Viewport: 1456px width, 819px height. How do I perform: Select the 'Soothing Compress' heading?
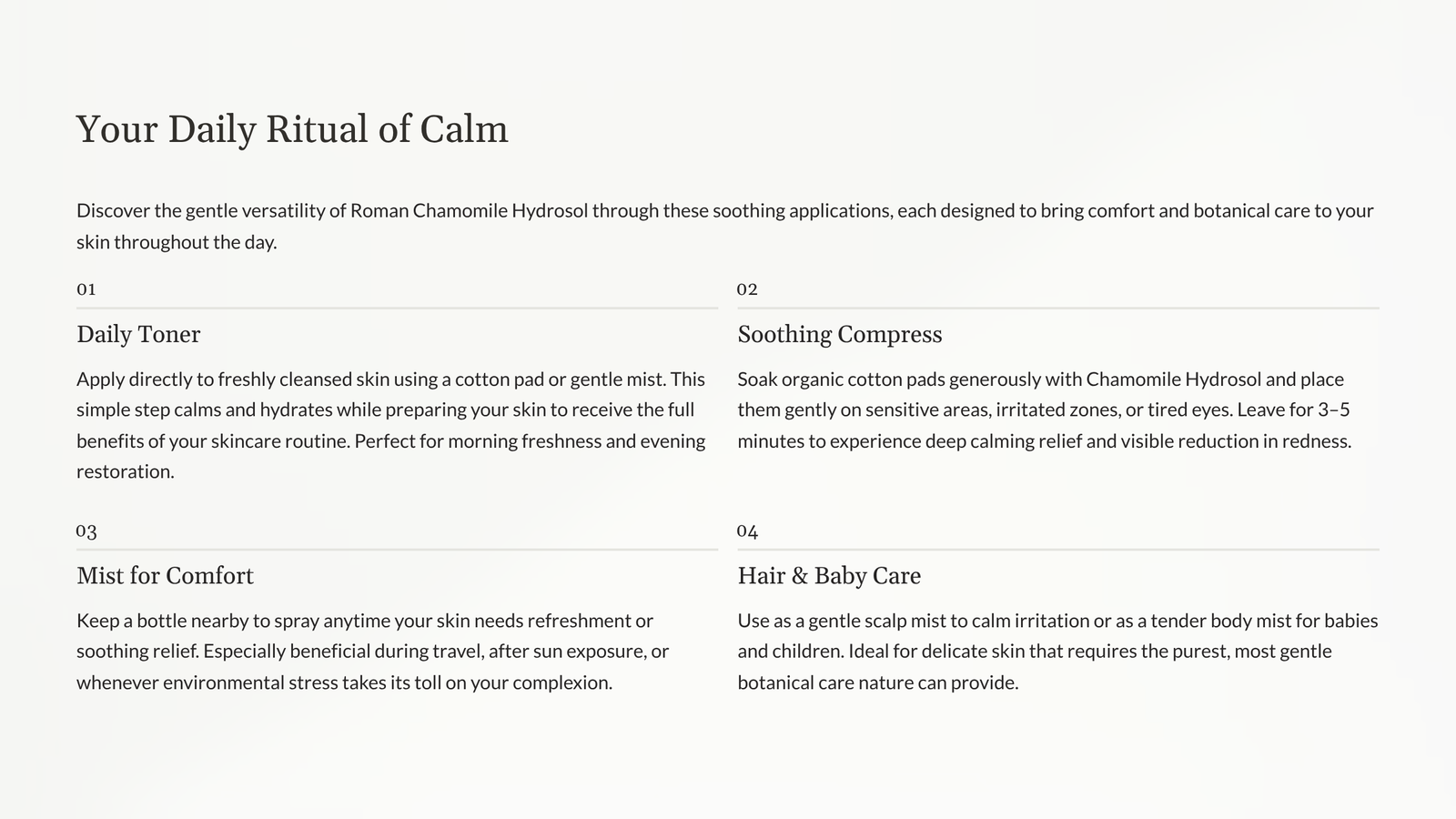[839, 334]
